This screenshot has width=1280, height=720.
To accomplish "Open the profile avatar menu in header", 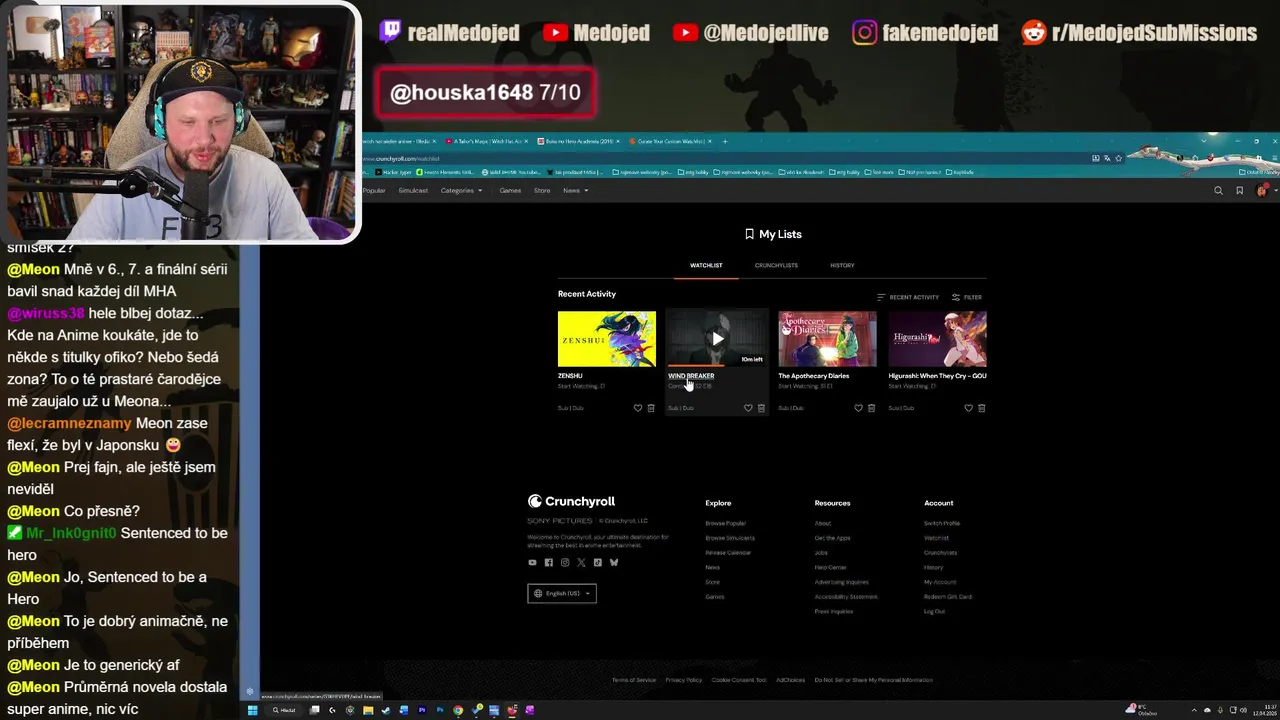I will point(1262,190).
